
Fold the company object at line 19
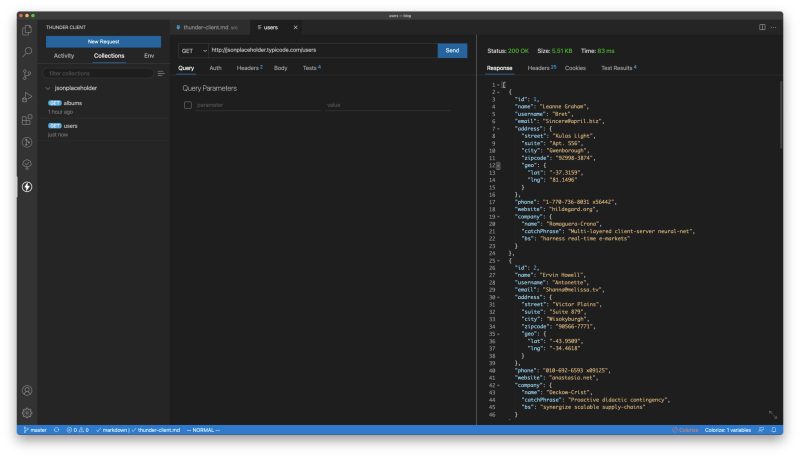click(498, 217)
